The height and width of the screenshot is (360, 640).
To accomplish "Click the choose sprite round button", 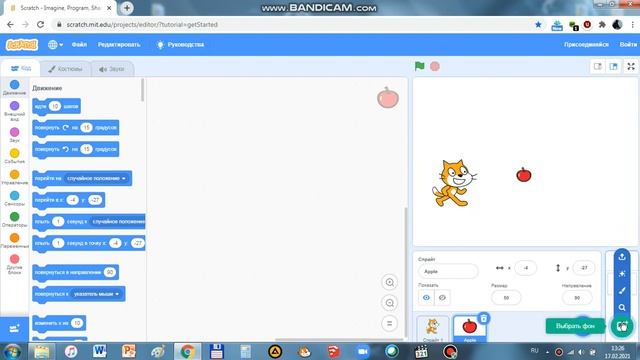I will pos(622,327).
